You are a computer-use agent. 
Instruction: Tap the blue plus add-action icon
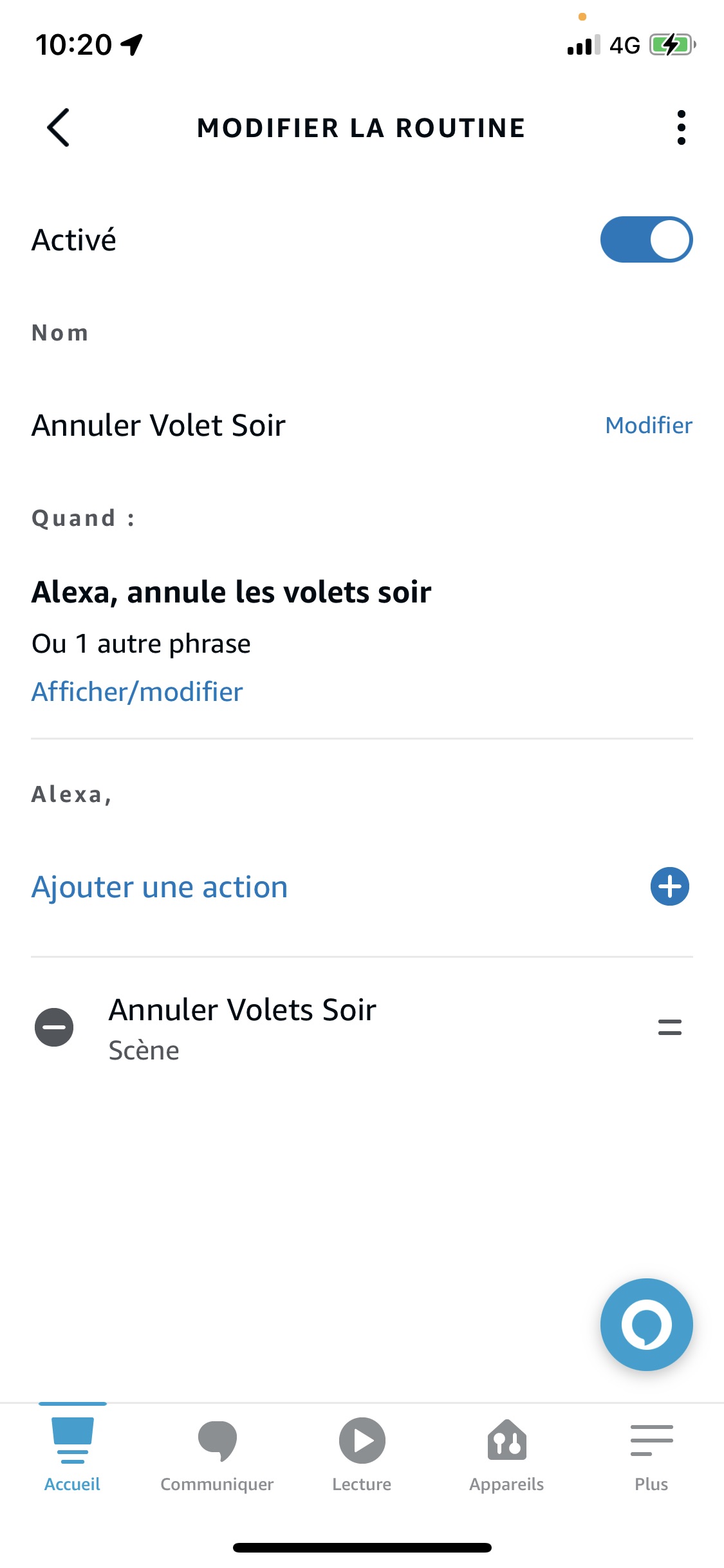pyautogui.click(x=669, y=886)
